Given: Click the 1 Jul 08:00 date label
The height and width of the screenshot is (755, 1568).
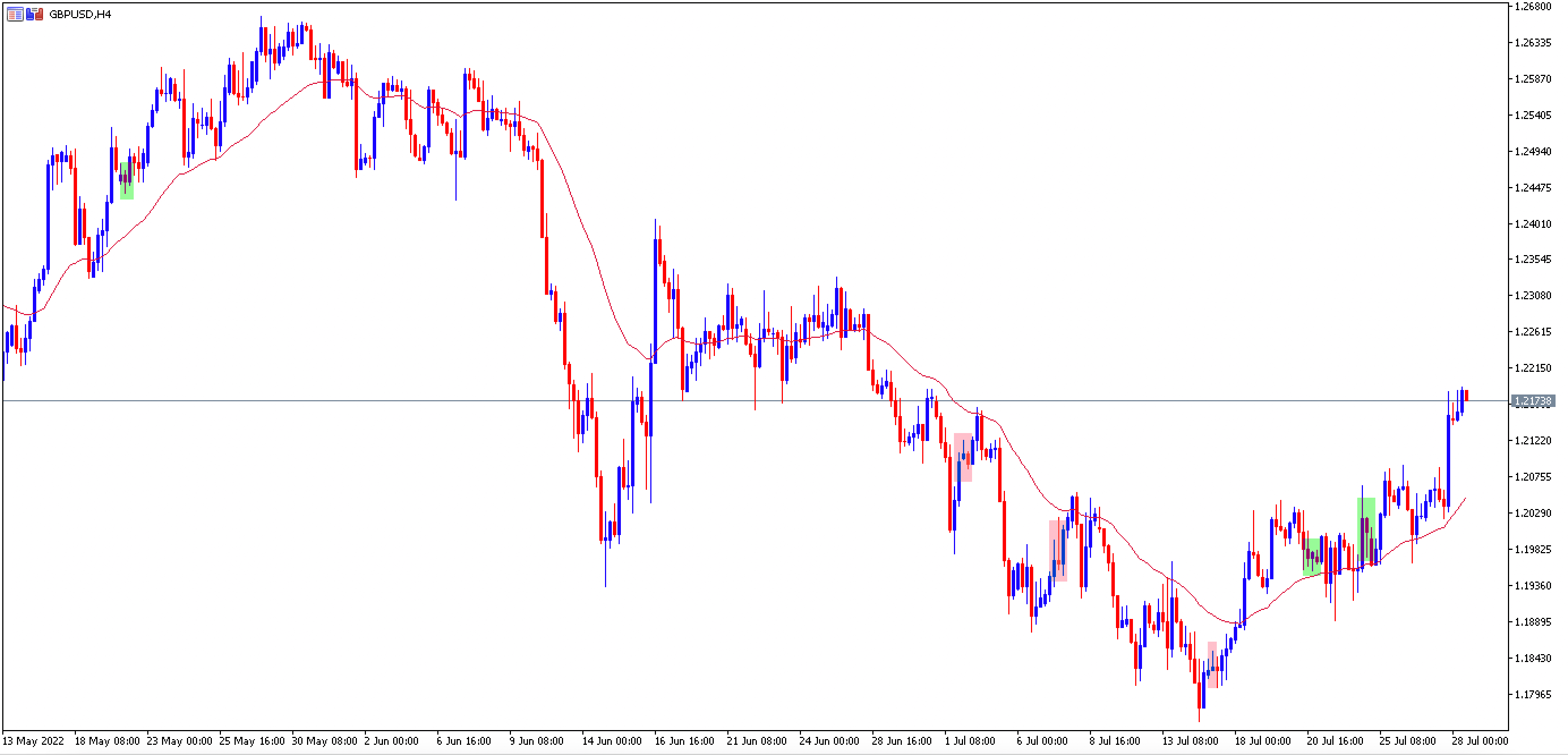Looking at the screenshot, I should coord(970,741).
